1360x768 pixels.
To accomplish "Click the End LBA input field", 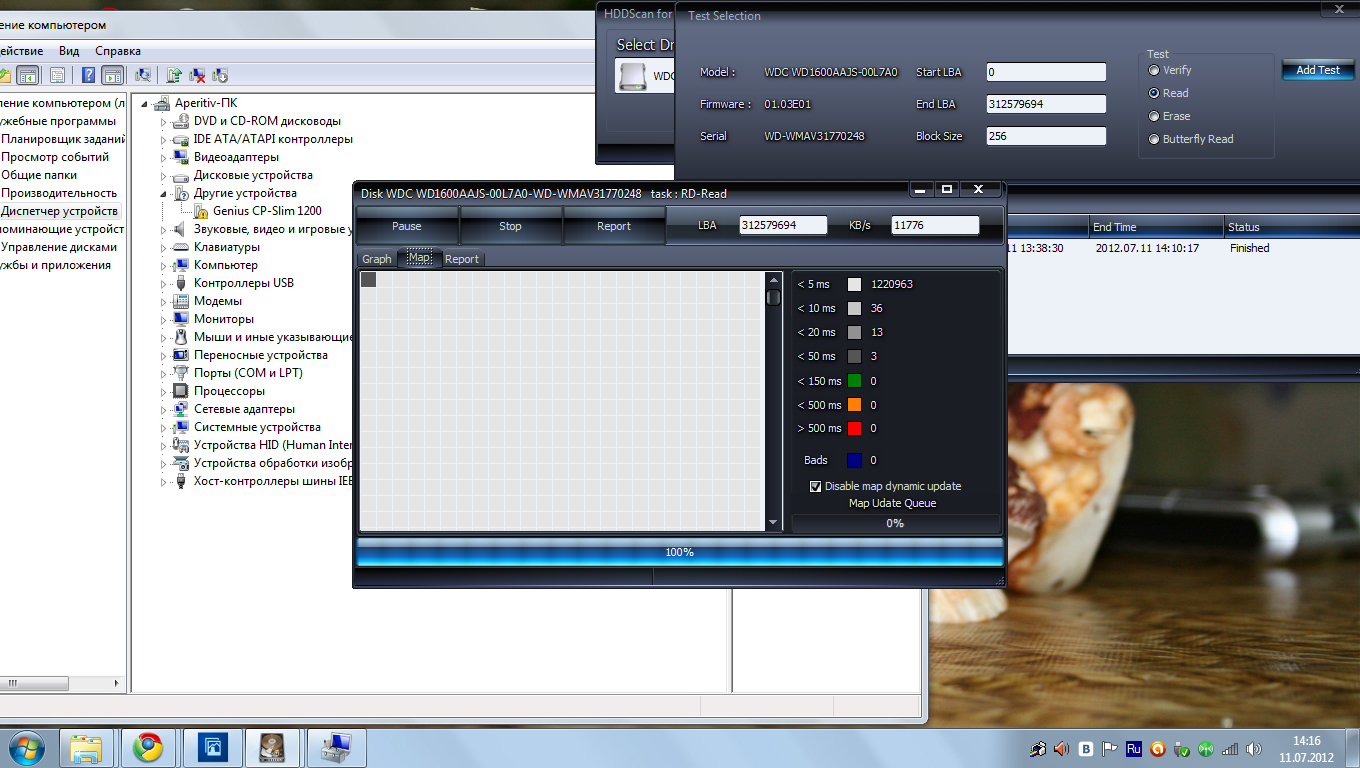I will (1046, 104).
